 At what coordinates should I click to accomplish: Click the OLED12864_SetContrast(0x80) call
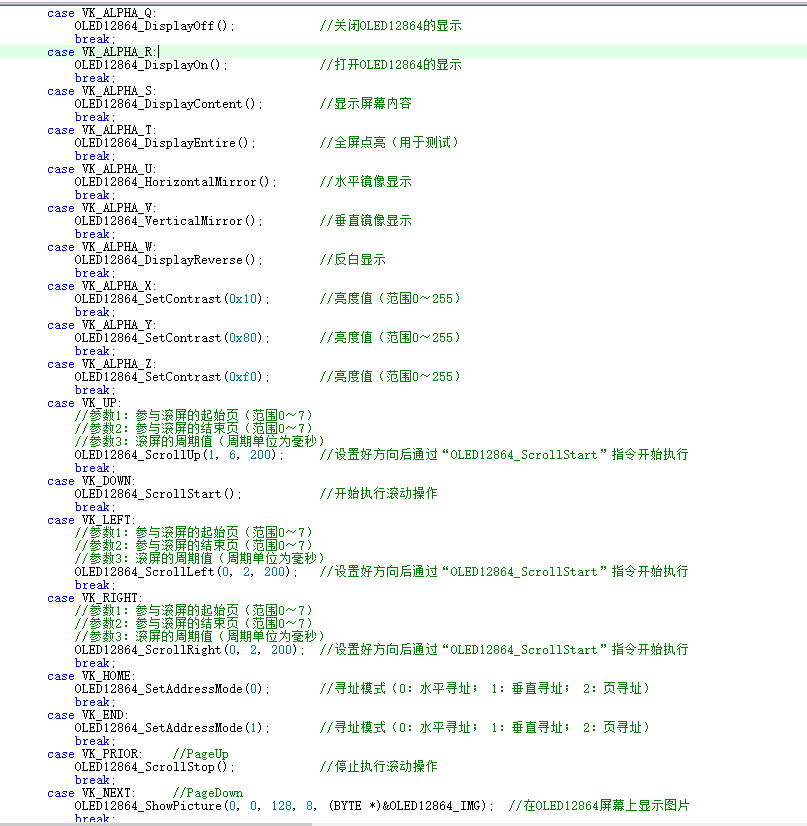point(172,338)
